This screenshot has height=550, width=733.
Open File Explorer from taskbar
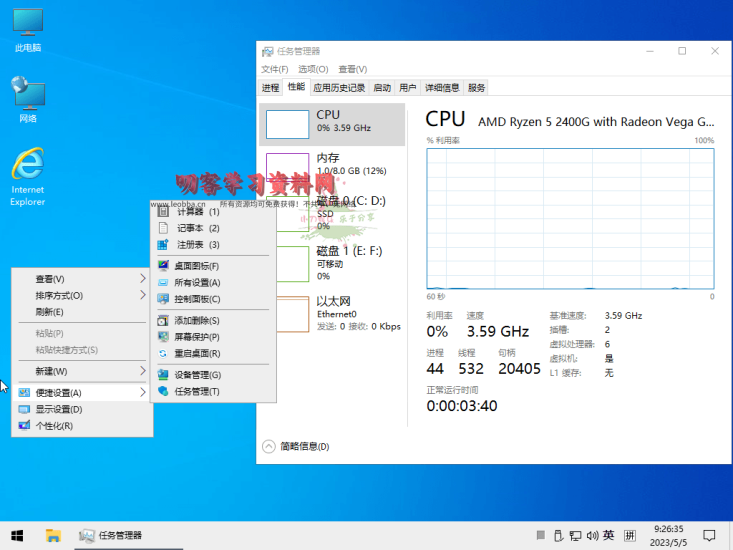(x=53, y=536)
